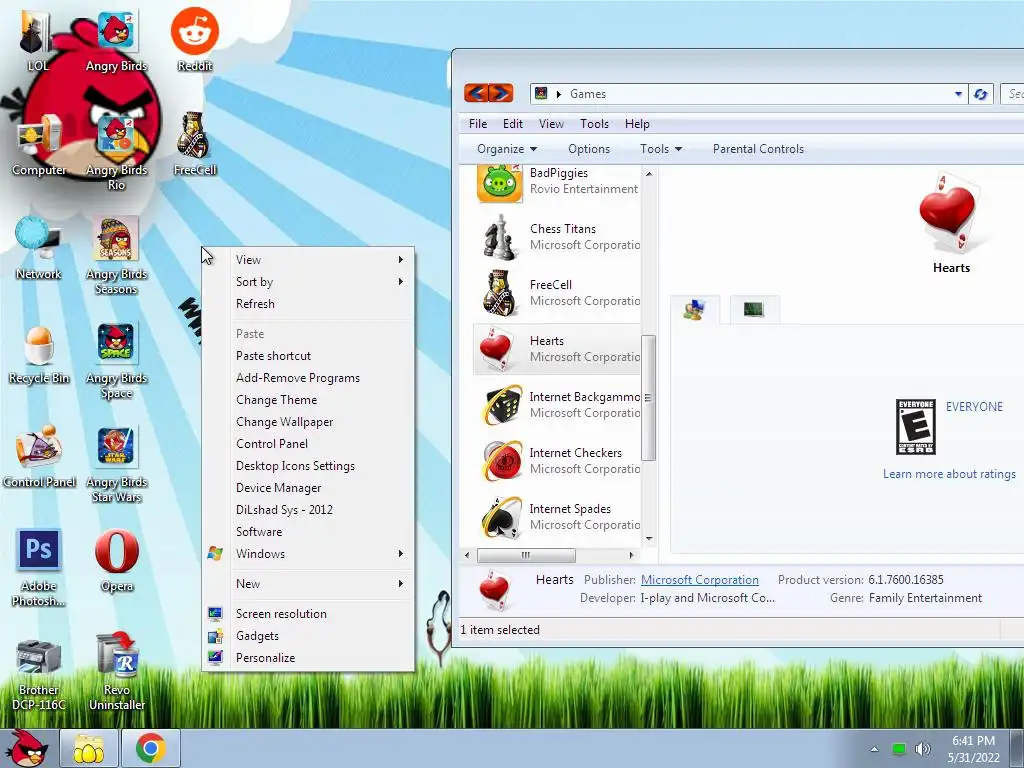This screenshot has width=1024, height=768.
Task: Choose Paste shortcut from the context menu
Action: pyautogui.click(x=308, y=356)
